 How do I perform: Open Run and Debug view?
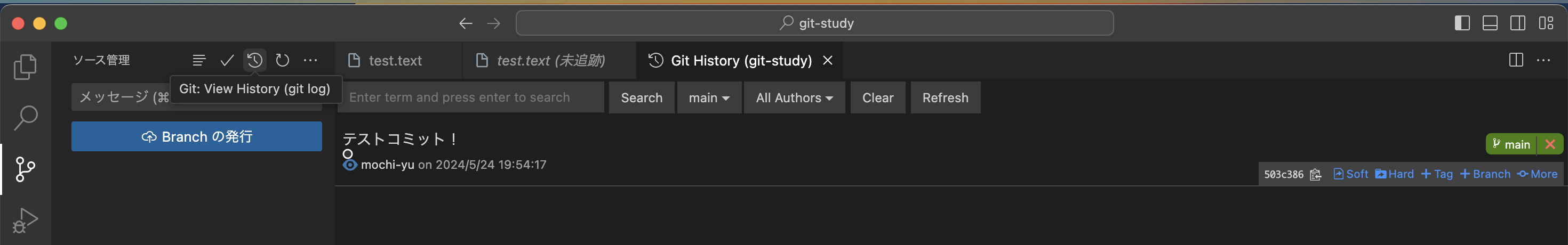(25, 219)
